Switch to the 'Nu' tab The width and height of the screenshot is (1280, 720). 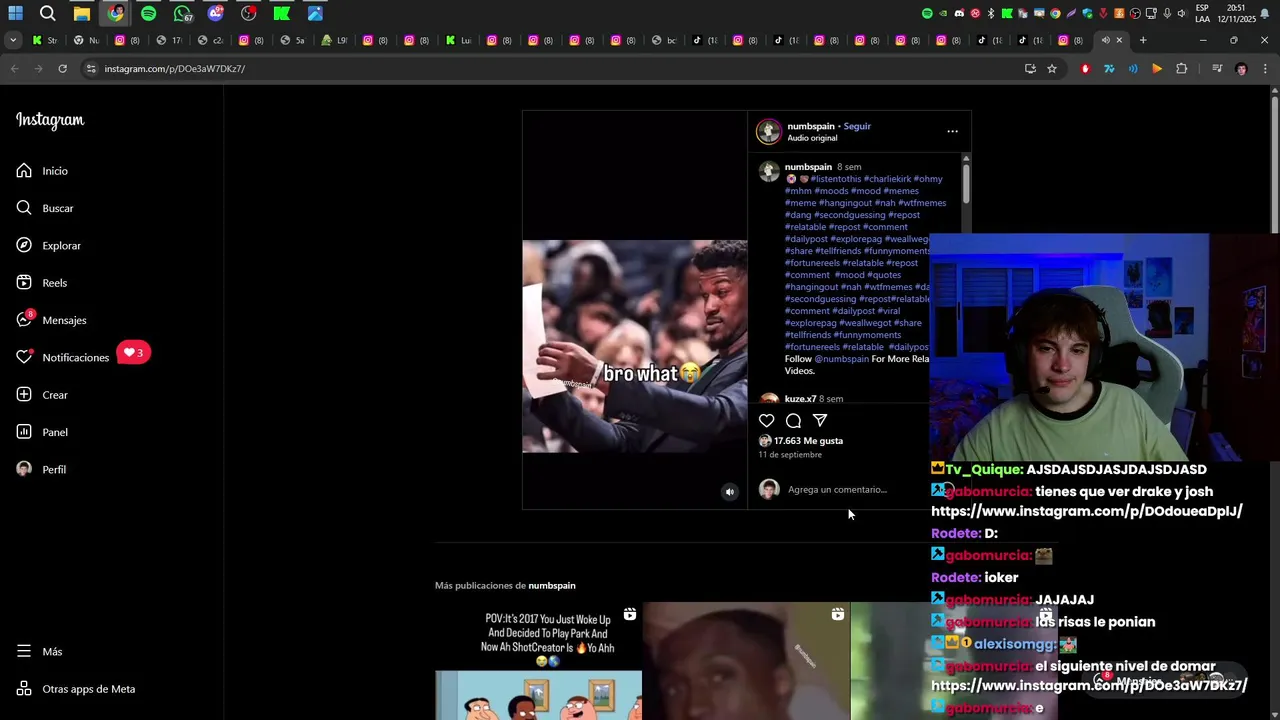(87, 40)
